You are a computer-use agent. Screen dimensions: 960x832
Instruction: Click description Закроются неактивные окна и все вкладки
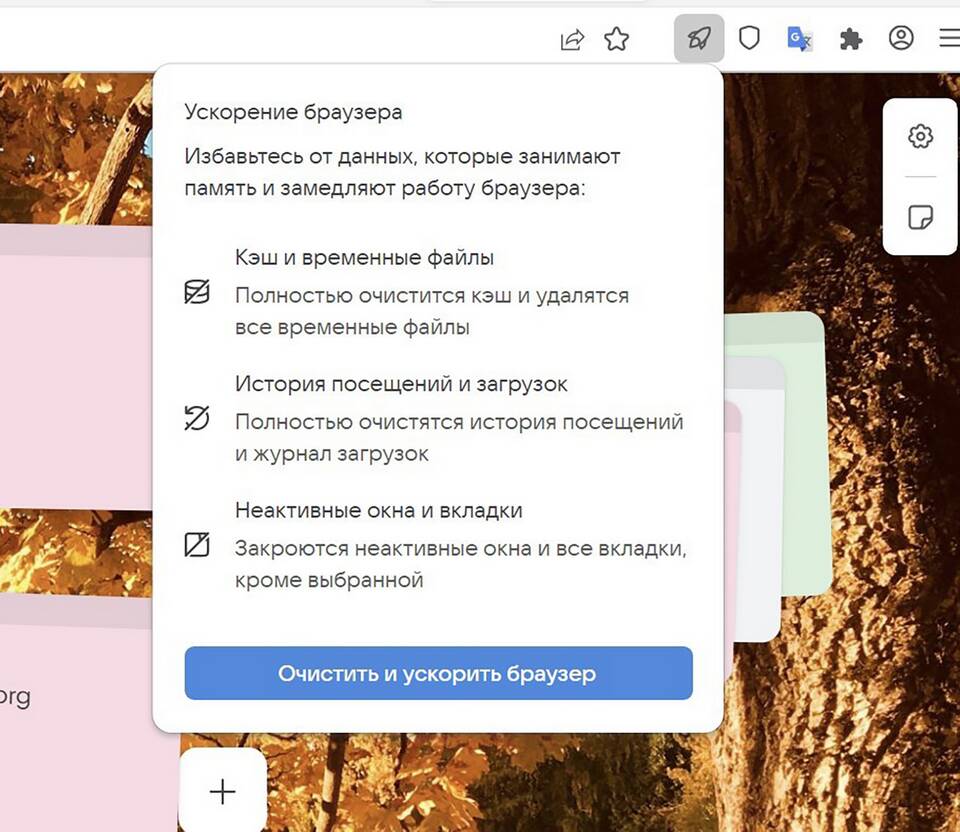pos(460,549)
